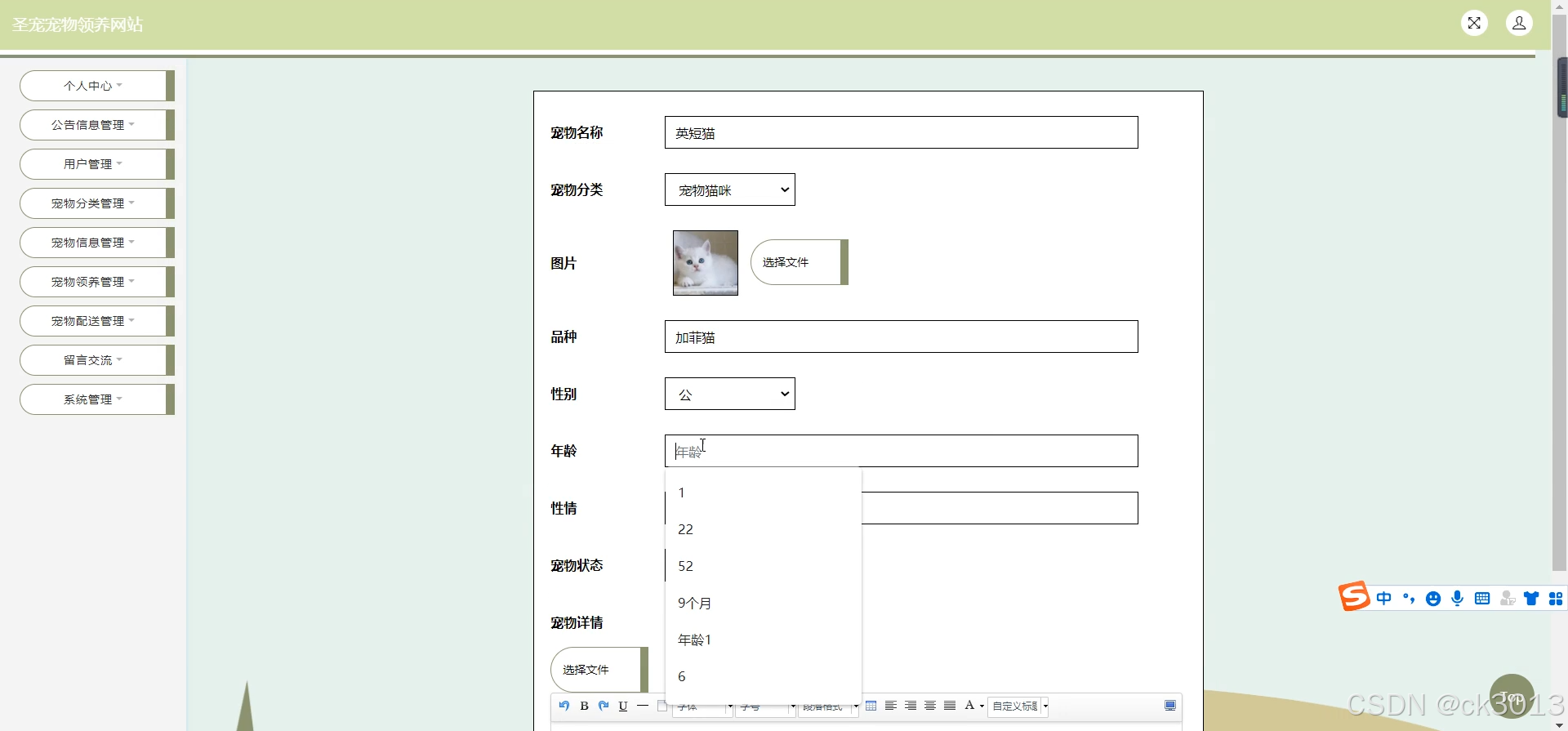
Task: Open the font color dropdown arrow
Action: (982, 706)
